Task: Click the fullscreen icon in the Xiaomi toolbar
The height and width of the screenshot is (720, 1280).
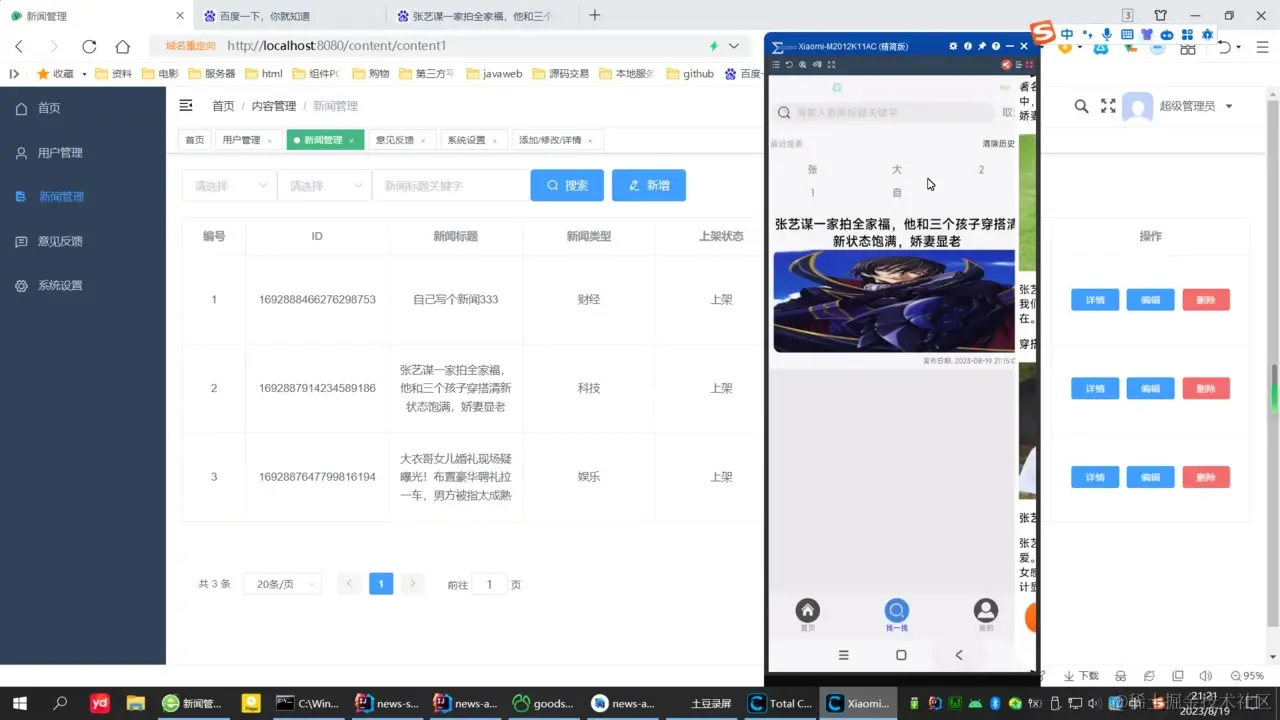Action: point(831,64)
